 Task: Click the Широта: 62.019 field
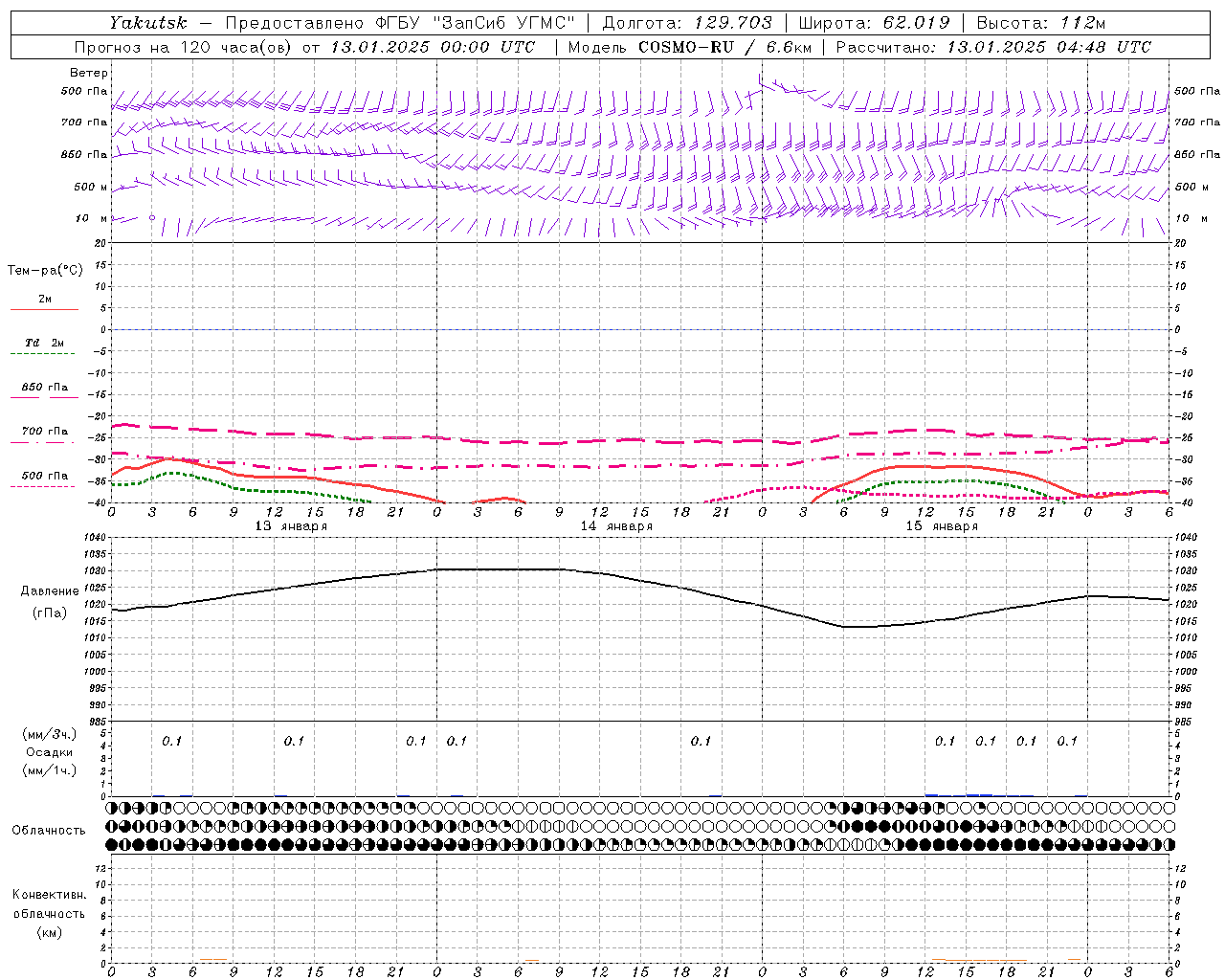tap(874, 23)
